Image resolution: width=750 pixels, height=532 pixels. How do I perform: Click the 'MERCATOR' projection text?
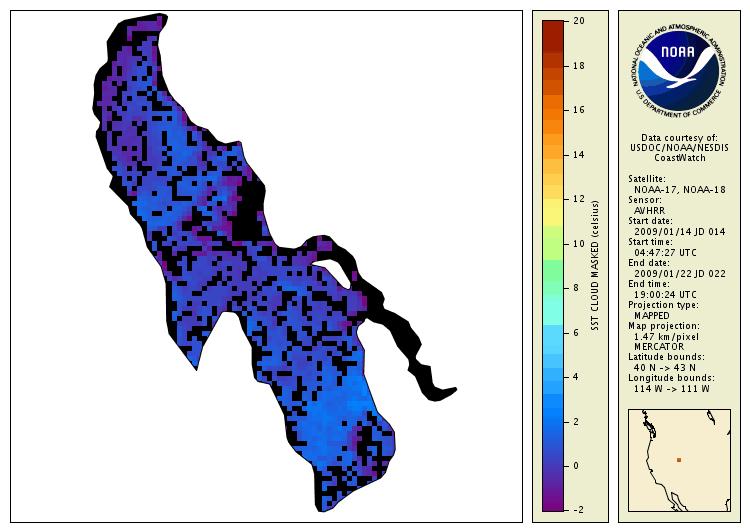click(659, 347)
